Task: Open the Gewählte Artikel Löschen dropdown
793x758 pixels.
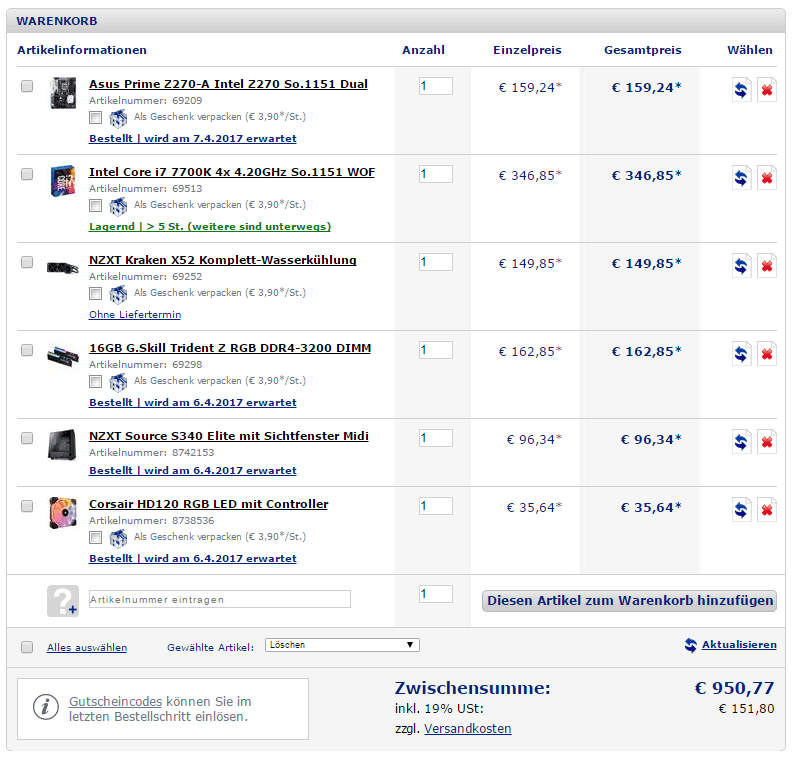Action: point(342,646)
